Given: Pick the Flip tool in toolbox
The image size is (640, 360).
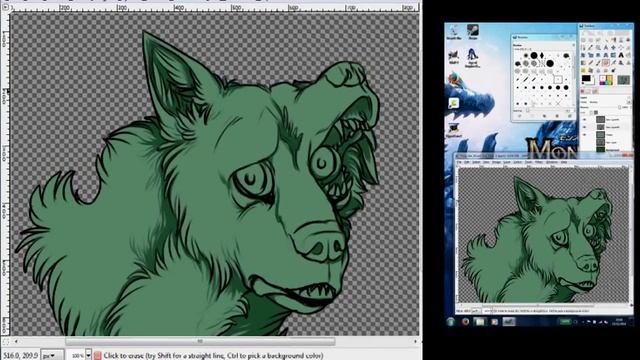Looking at the screenshot, I should click(x=613, y=55).
